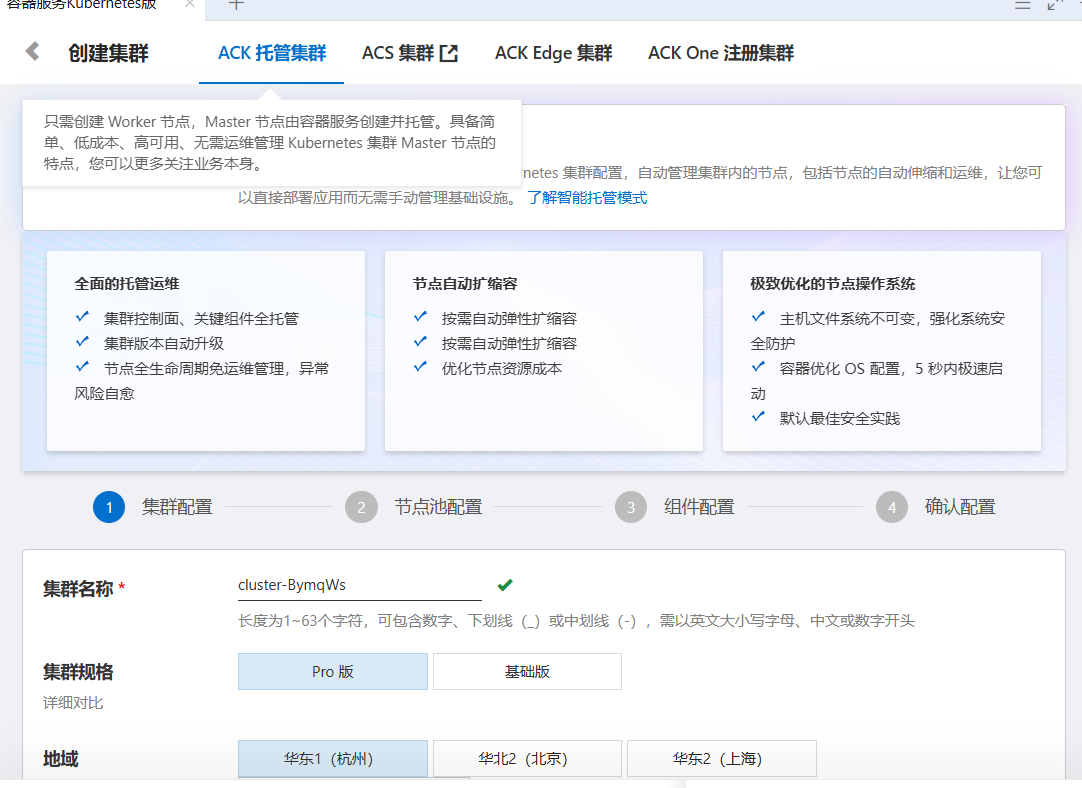Open the 详细对比 link
Viewport: 1082px width, 788px height.
[73, 702]
